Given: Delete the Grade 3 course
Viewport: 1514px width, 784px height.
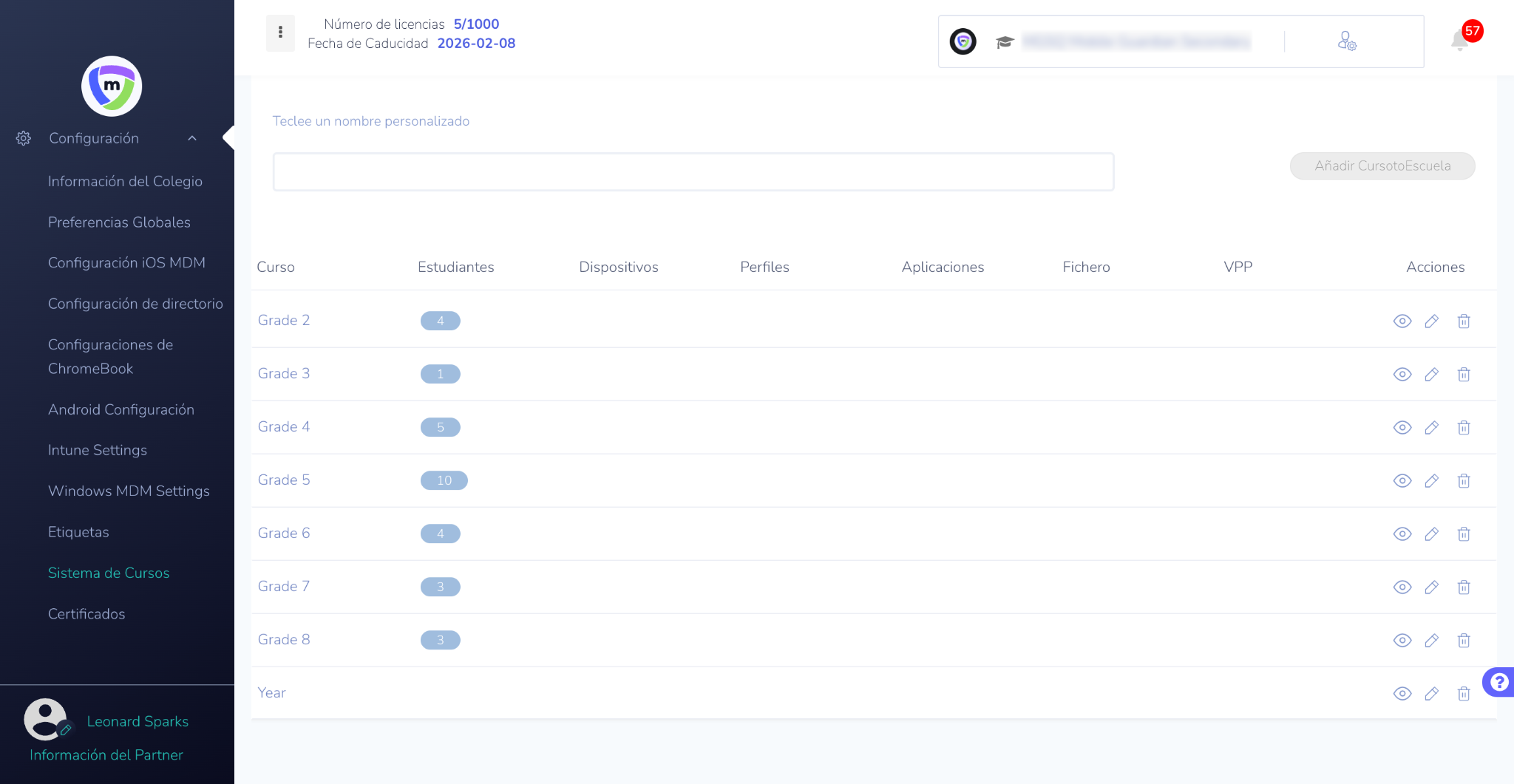Looking at the screenshot, I should 1464,374.
